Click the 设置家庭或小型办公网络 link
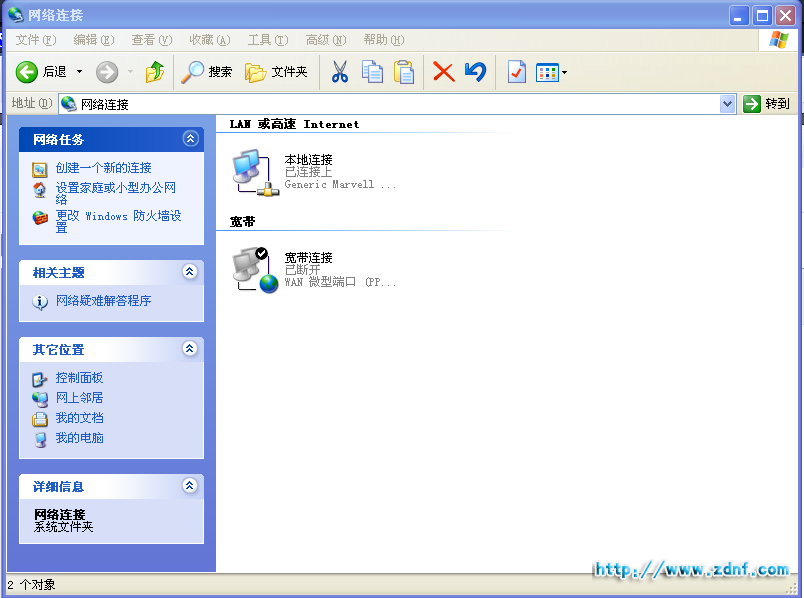Image resolution: width=804 pixels, height=598 pixels. click(116, 193)
